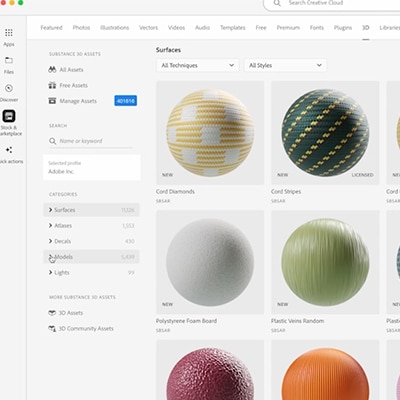Screen dimensions: 400x400
Task: Open the orange ribbed sphere thumbnail
Action: tap(325, 370)
